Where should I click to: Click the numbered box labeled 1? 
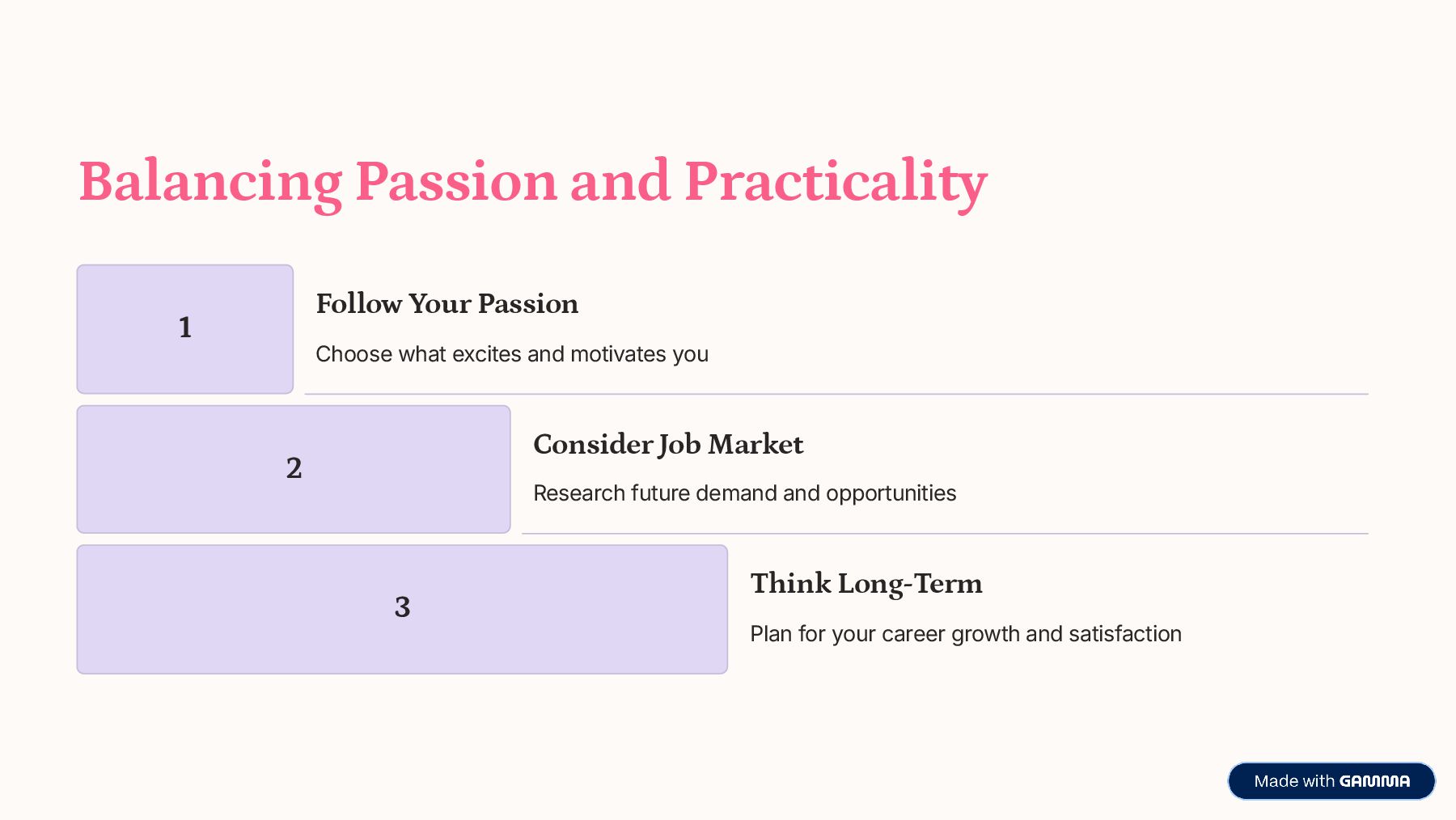pyautogui.click(x=185, y=329)
